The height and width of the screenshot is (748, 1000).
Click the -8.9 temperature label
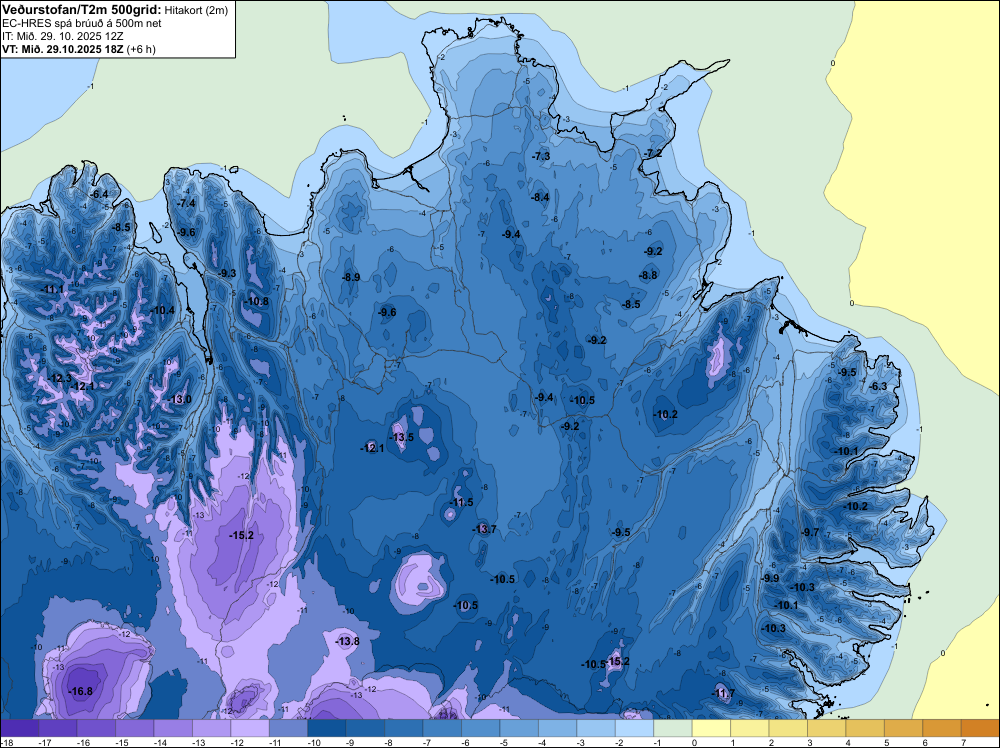tap(351, 277)
